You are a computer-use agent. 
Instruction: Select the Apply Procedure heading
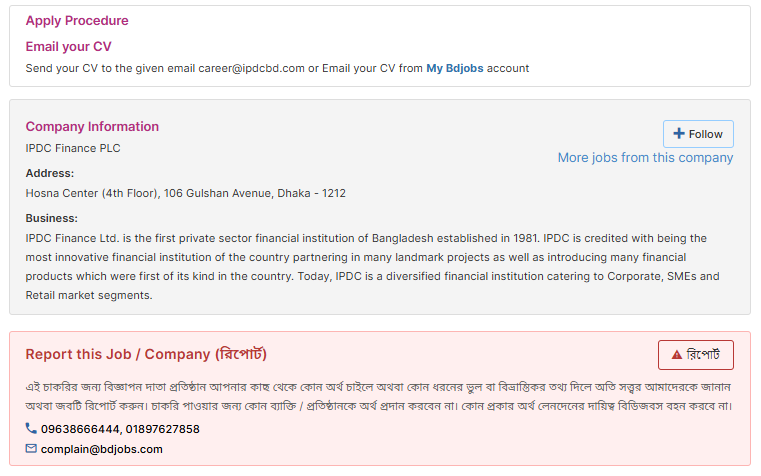click(x=77, y=20)
